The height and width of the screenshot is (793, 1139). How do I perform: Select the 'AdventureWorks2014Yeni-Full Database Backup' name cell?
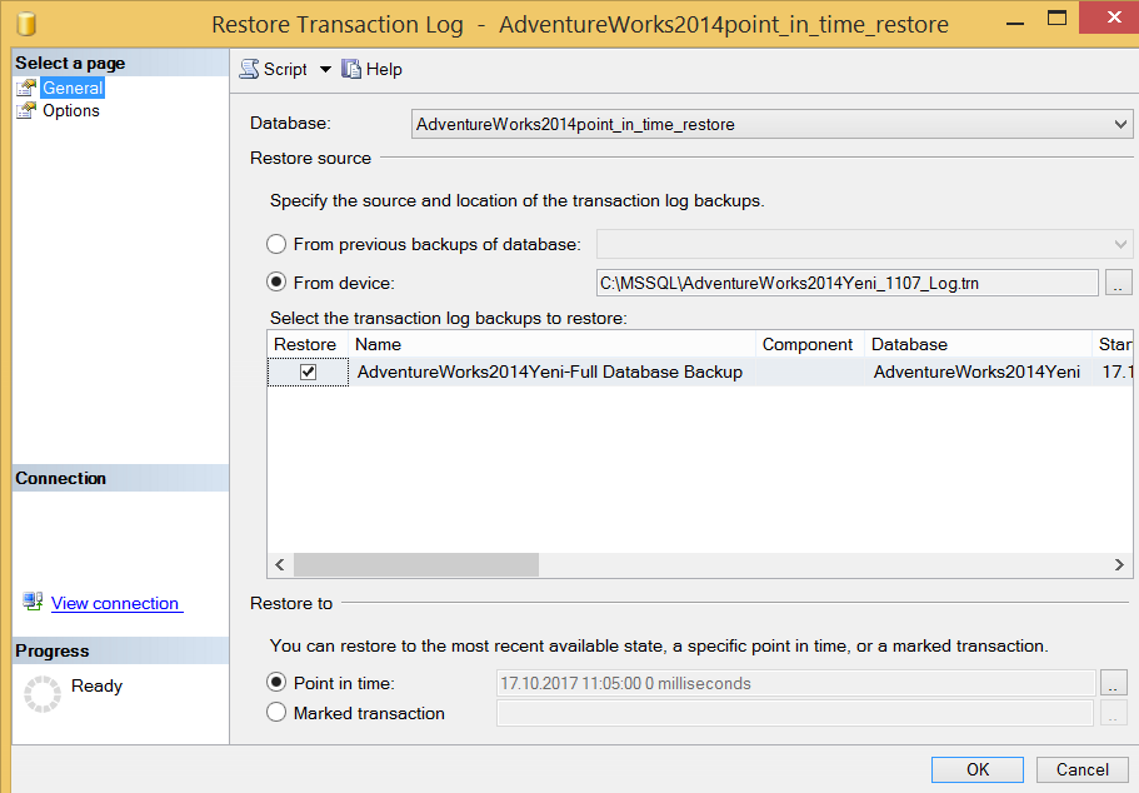point(550,372)
